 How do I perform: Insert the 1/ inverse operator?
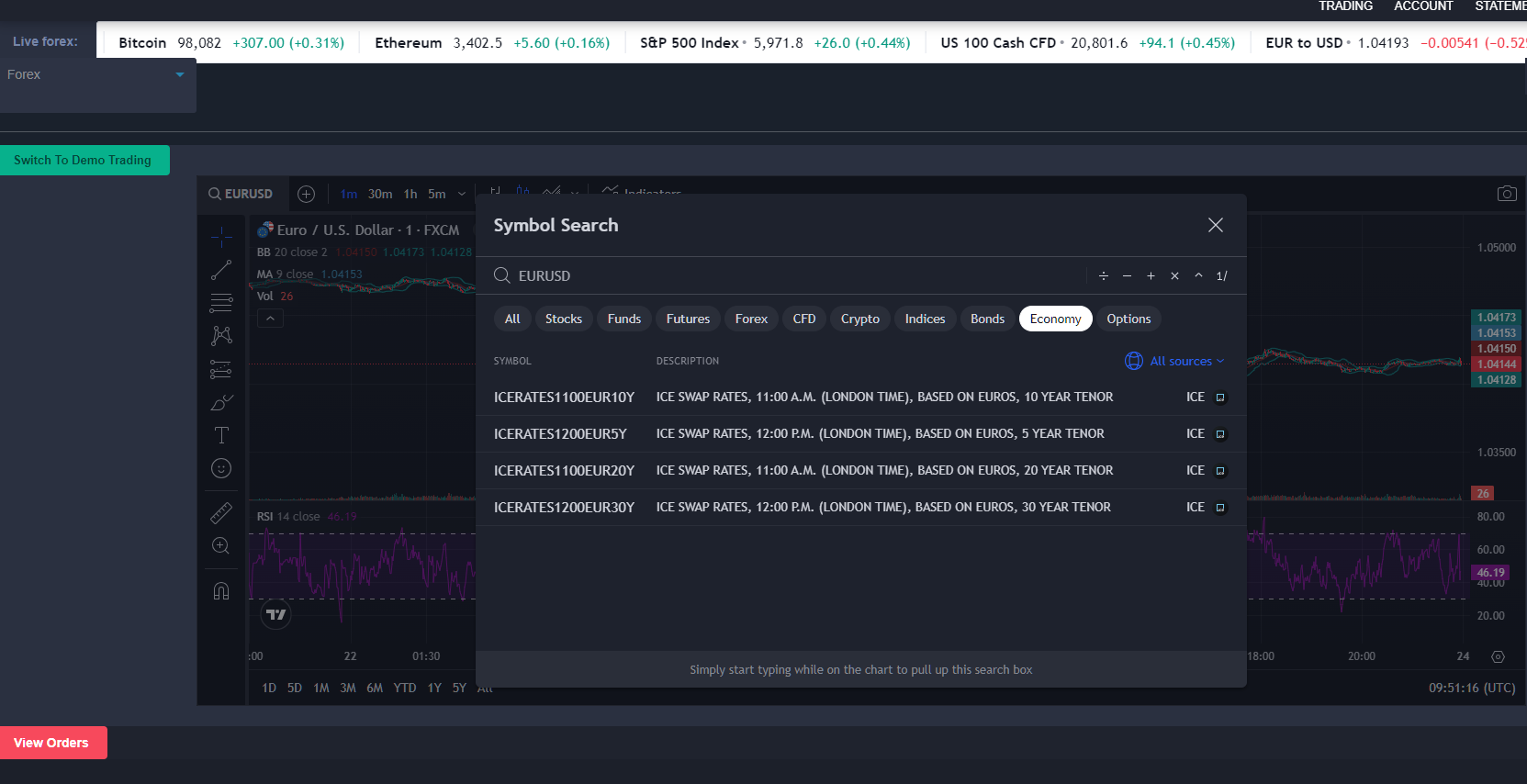pos(1222,275)
